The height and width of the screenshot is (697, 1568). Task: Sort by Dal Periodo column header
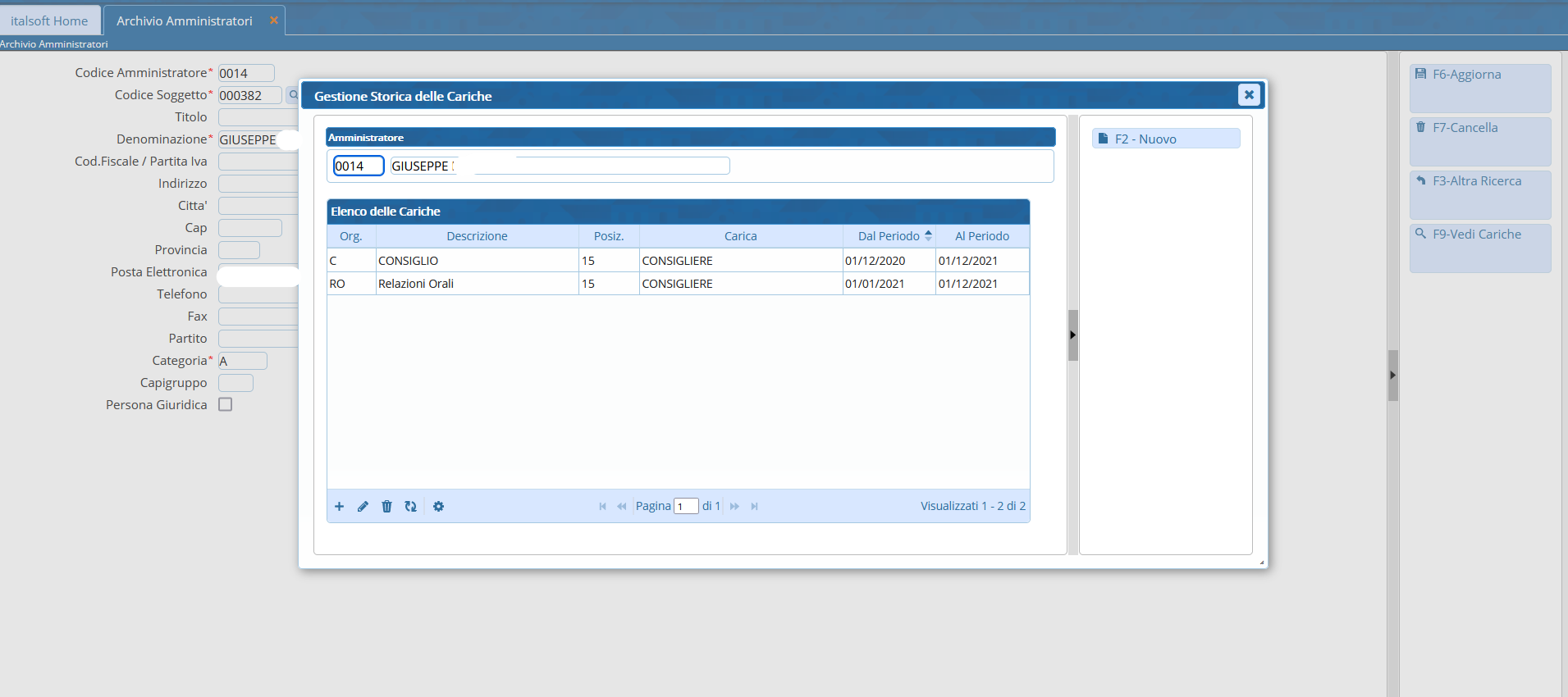tap(889, 236)
